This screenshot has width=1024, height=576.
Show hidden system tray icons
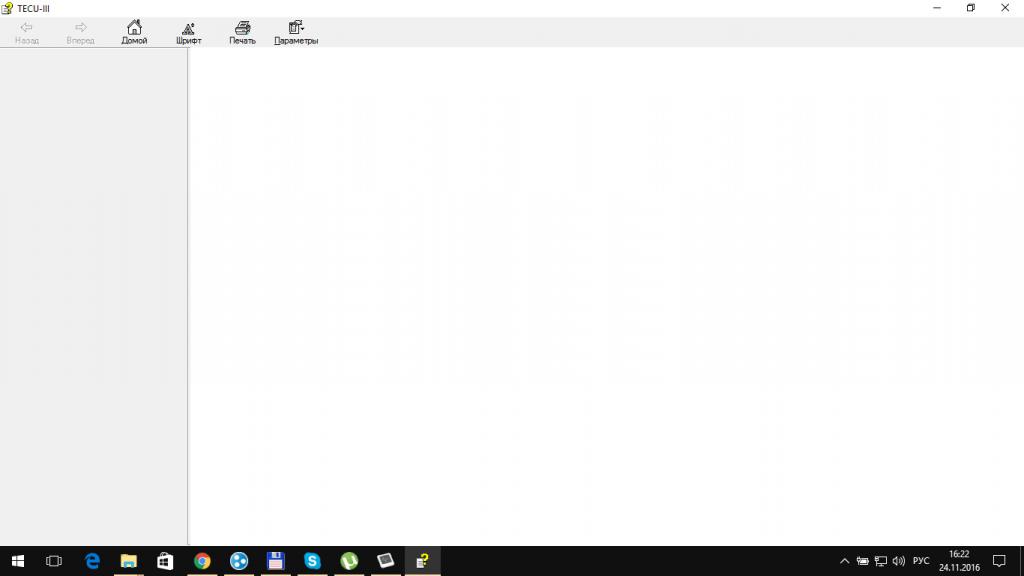coord(844,561)
